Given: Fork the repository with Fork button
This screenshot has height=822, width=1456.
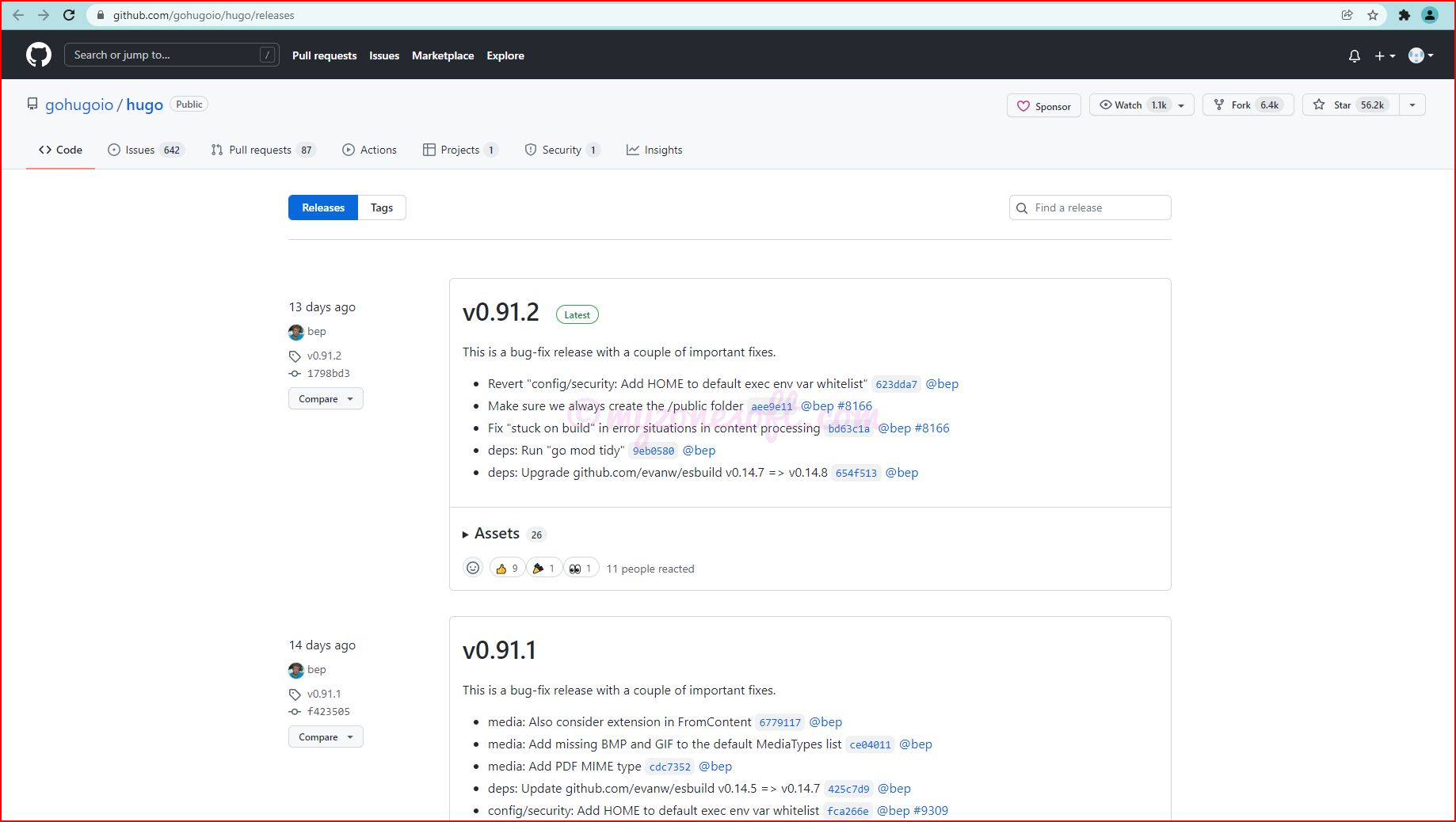Looking at the screenshot, I should point(1248,105).
